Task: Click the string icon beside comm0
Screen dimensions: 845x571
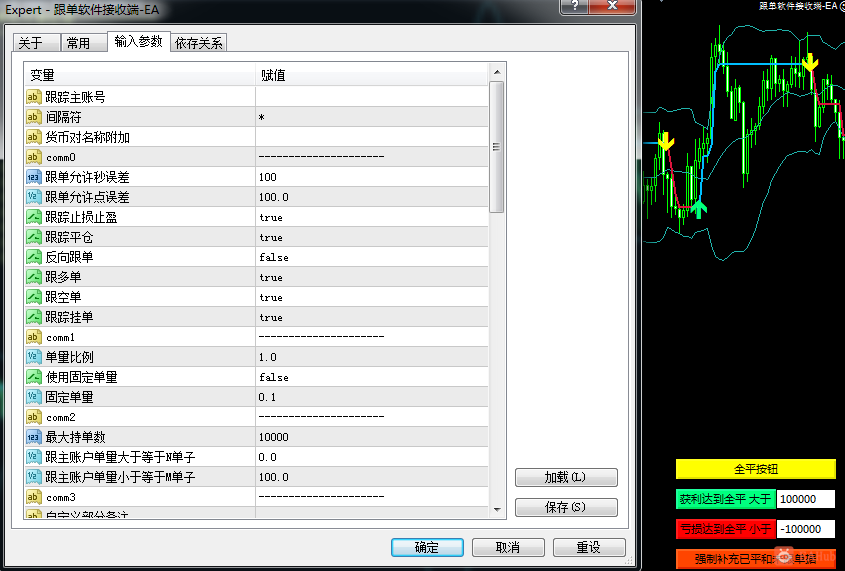Action: [34, 157]
